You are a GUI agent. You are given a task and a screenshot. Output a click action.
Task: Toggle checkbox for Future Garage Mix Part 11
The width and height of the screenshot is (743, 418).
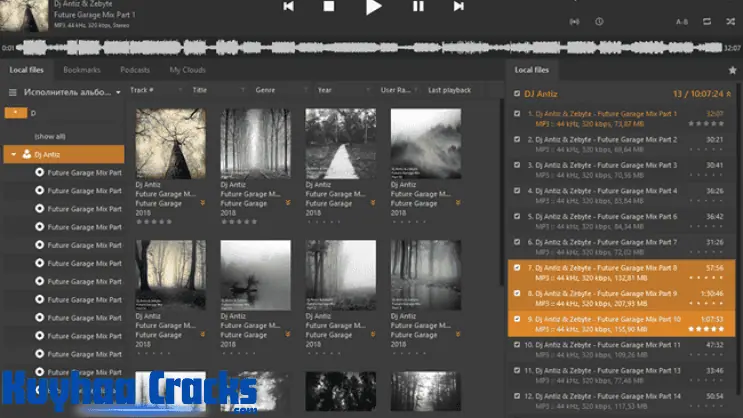tap(517, 345)
